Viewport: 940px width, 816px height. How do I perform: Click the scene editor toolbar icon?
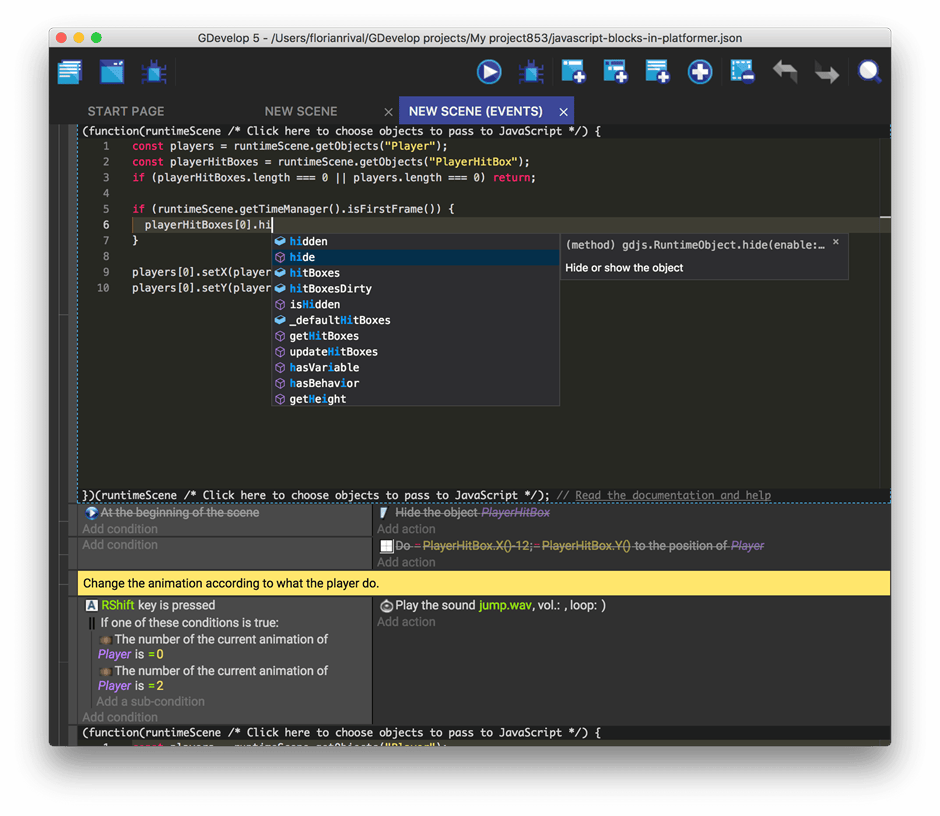tap(112, 72)
